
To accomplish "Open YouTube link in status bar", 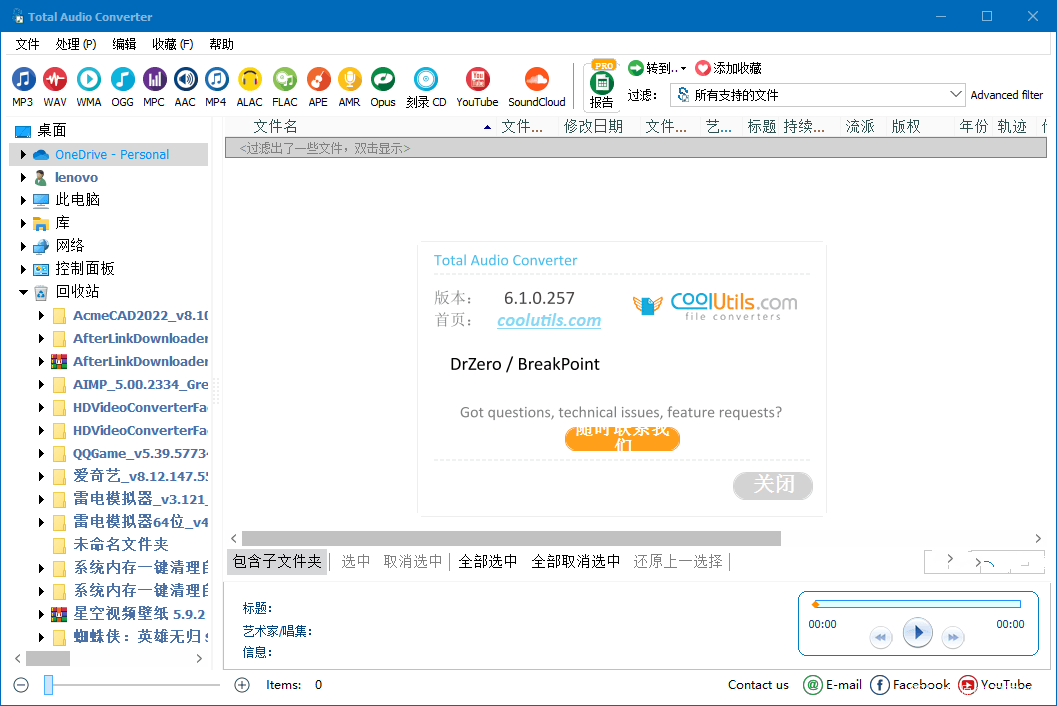I will coord(995,685).
